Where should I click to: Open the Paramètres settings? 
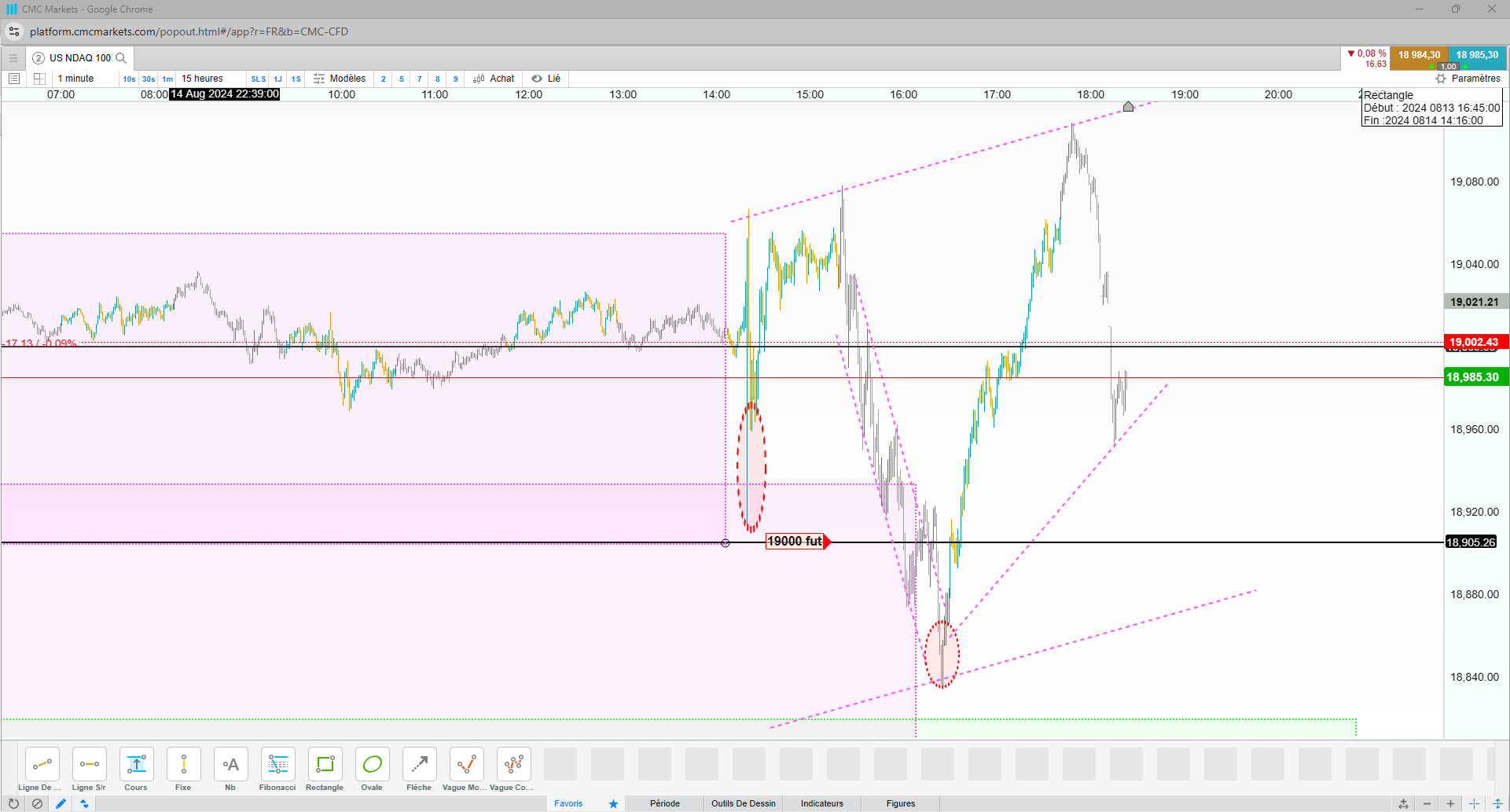coord(1468,79)
